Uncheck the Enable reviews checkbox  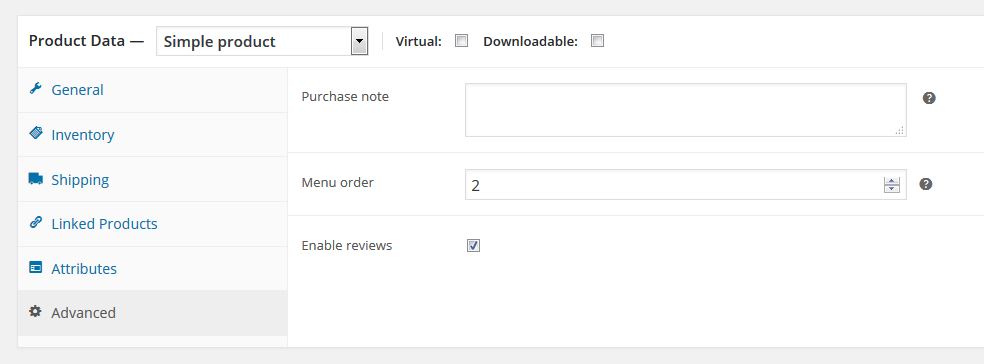point(474,245)
